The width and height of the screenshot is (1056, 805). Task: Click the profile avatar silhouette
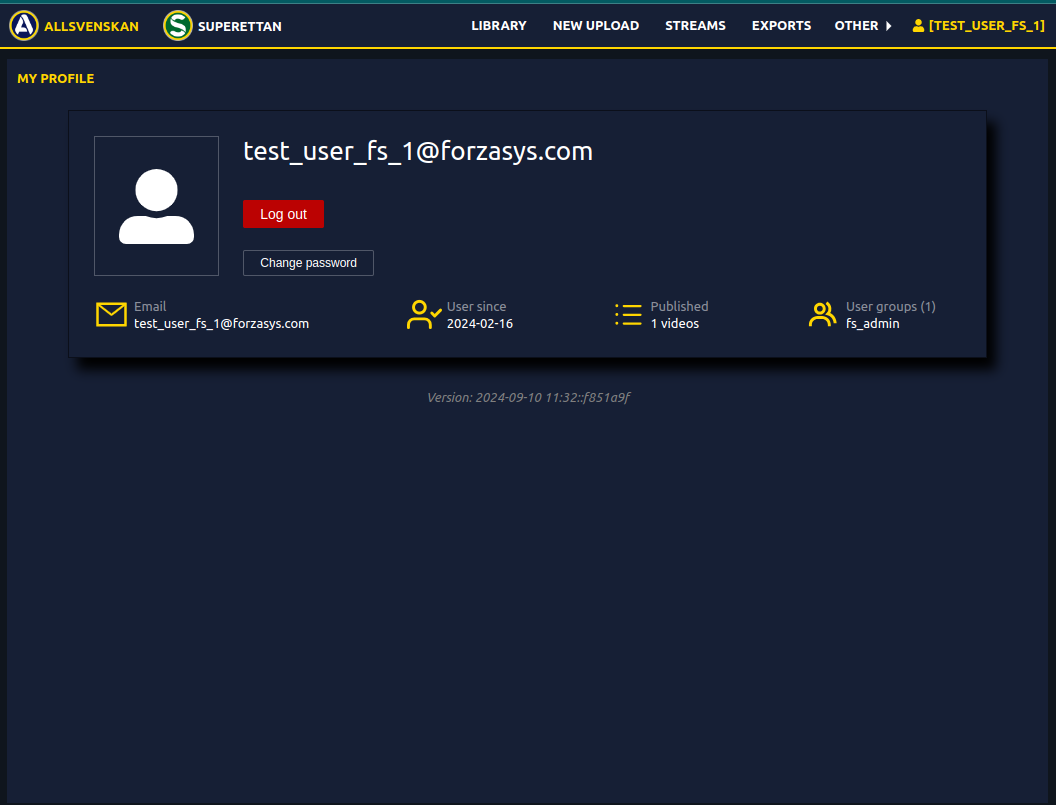pos(156,206)
